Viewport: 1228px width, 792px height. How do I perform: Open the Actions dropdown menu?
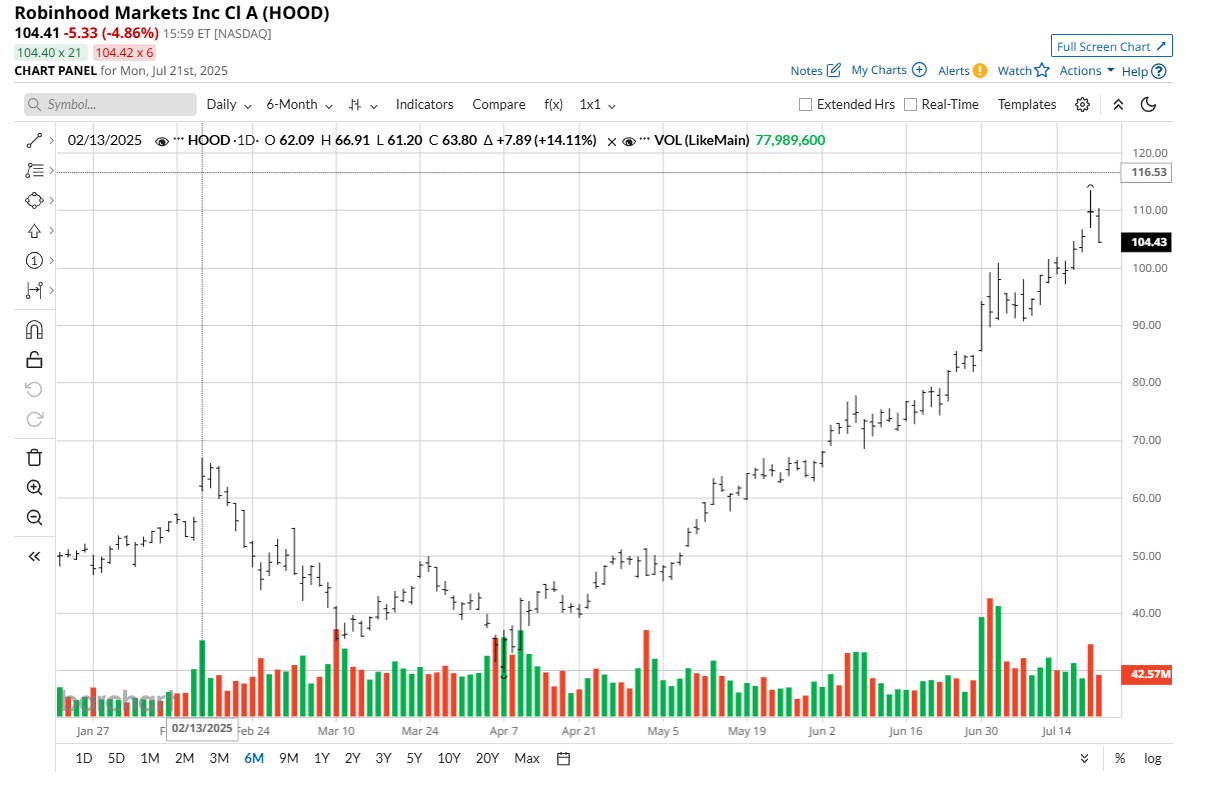tap(1087, 71)
